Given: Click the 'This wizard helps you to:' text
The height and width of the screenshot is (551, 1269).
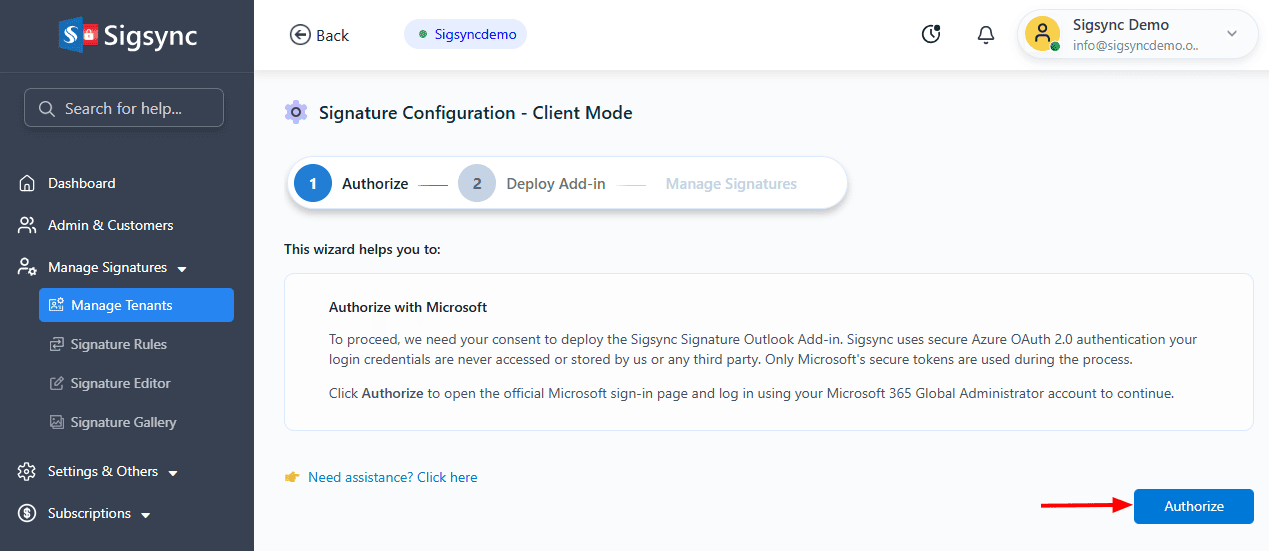Looking at the screenshot, I should click(x=362, y=249).
